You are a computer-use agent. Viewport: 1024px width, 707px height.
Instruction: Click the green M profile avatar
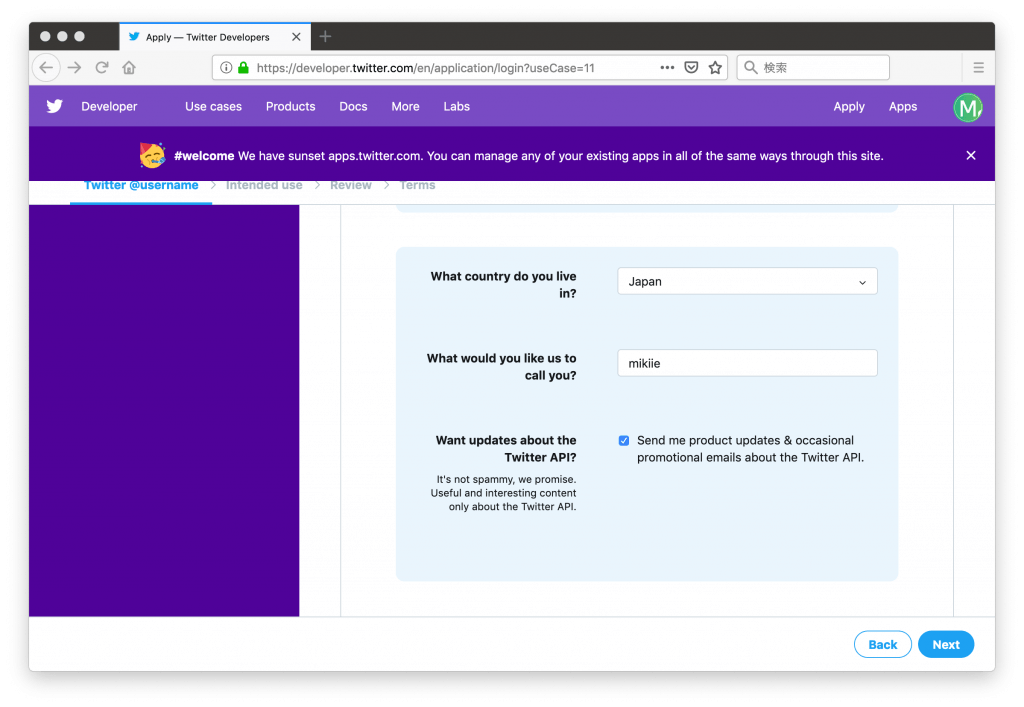(967, 107)
